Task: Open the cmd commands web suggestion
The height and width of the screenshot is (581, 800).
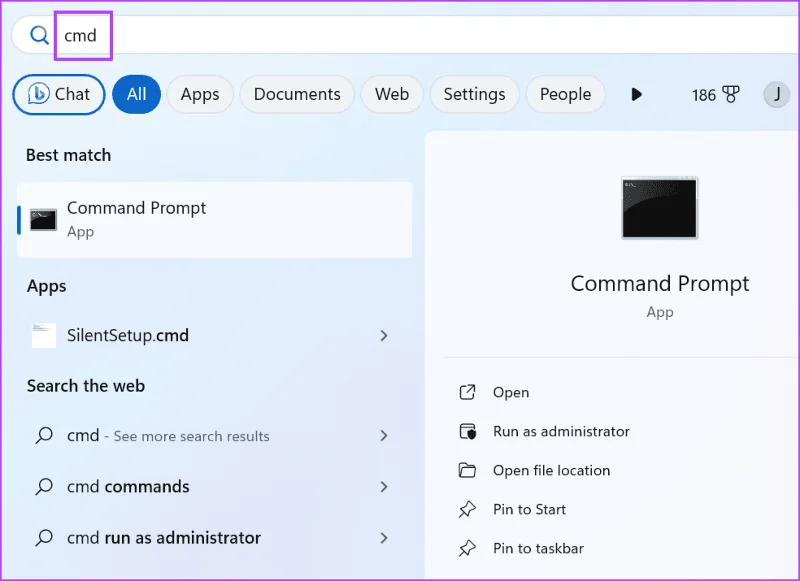Action: tap(214, 487)
